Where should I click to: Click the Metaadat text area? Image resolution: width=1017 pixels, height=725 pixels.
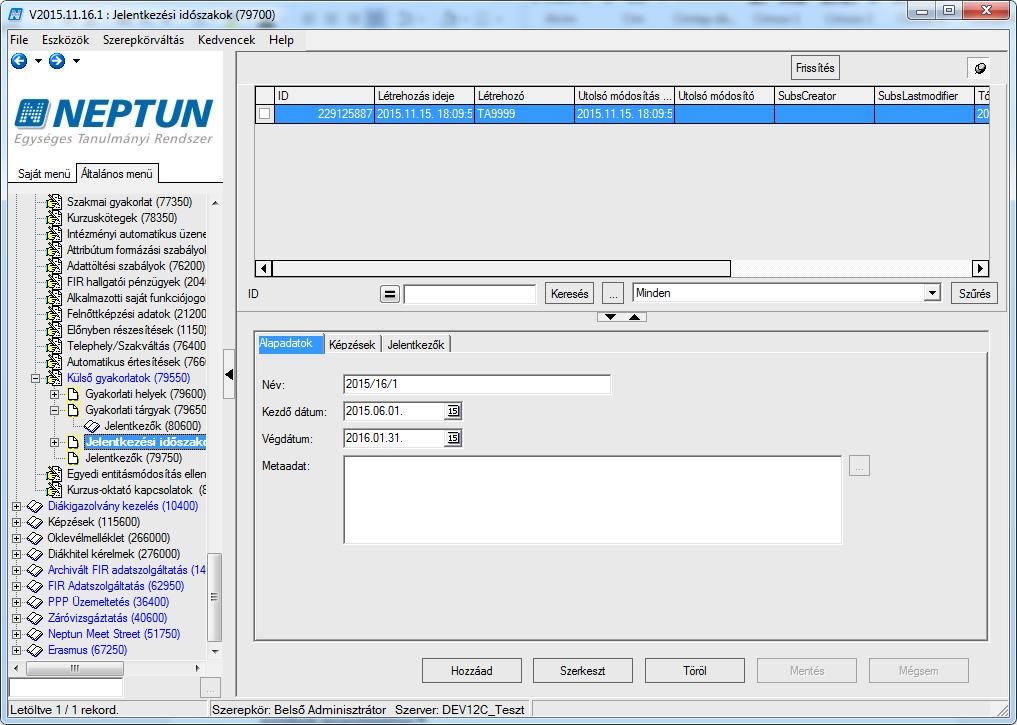592,499
